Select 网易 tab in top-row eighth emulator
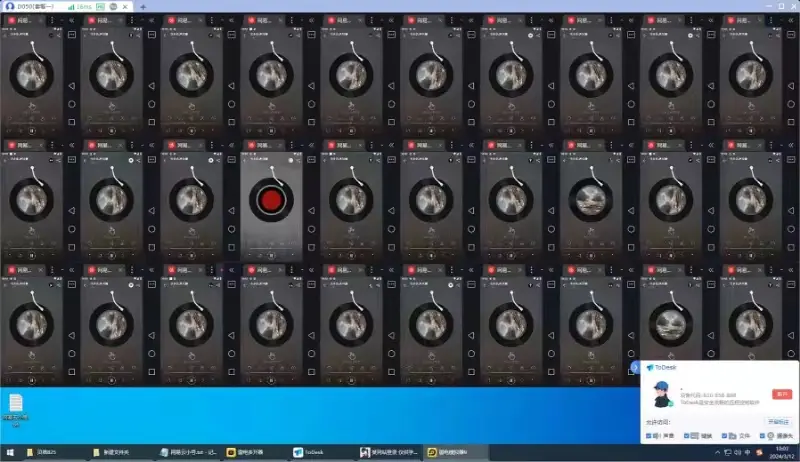Screen dimensions: 800x462 [x=583, y=20]
